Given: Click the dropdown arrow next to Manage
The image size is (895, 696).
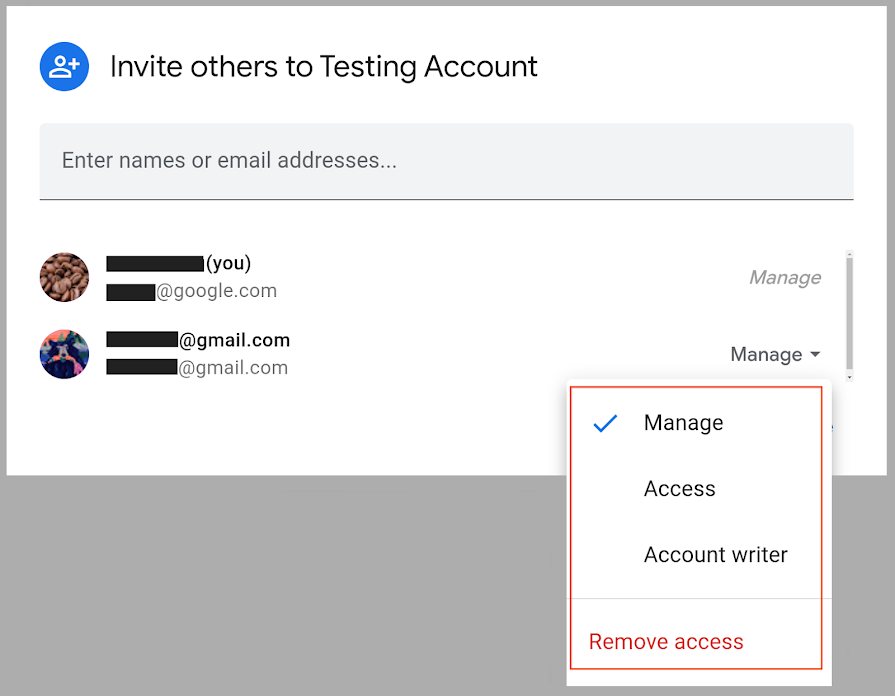Looking at the screenshot, I should tap(815, 355).
